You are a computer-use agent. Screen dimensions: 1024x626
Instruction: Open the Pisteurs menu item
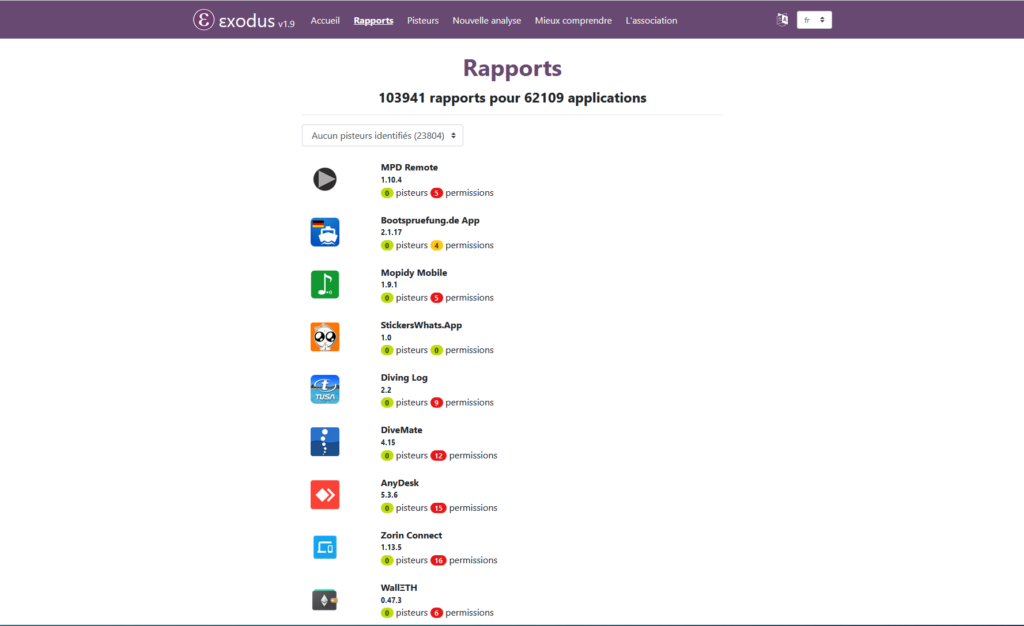(x=423, y=20)
